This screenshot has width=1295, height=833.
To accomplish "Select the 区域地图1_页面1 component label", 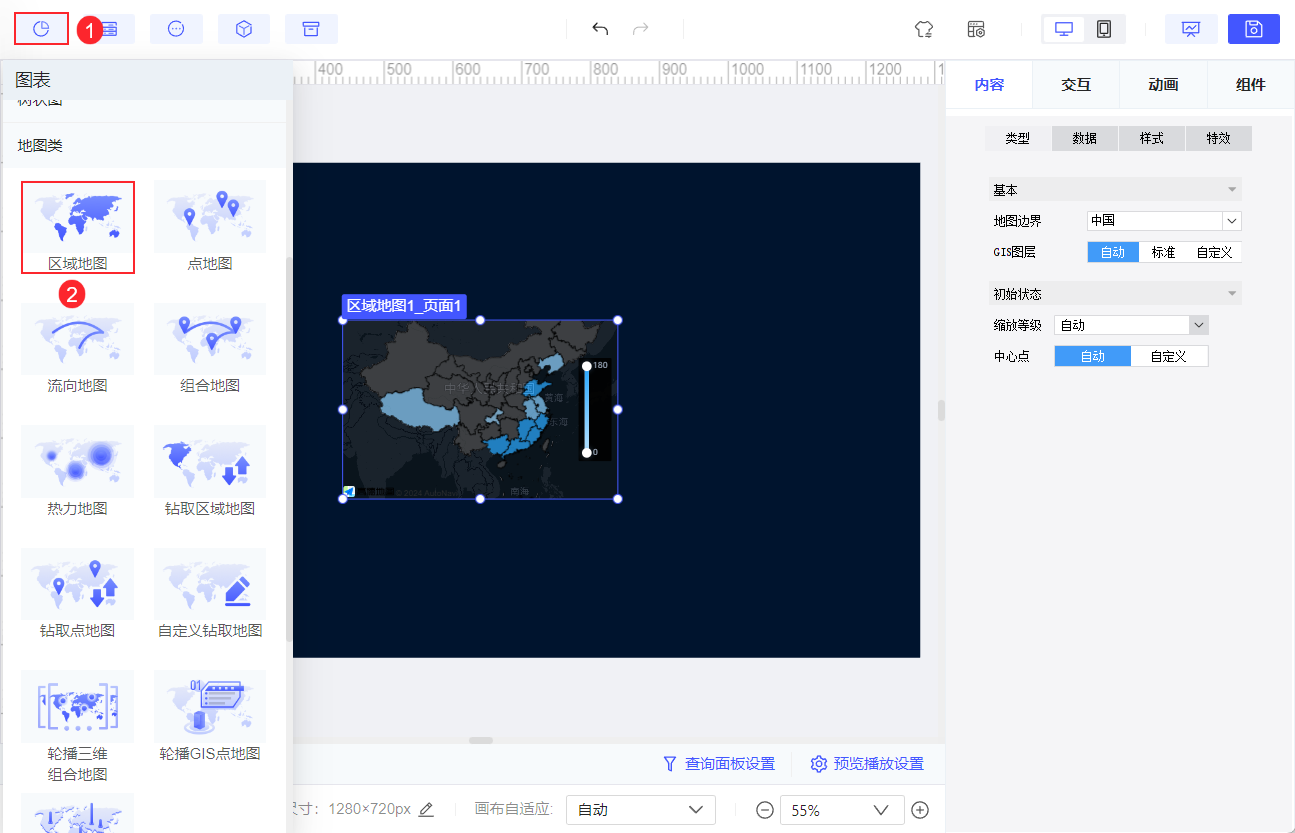I will click(x=404, y=306).
